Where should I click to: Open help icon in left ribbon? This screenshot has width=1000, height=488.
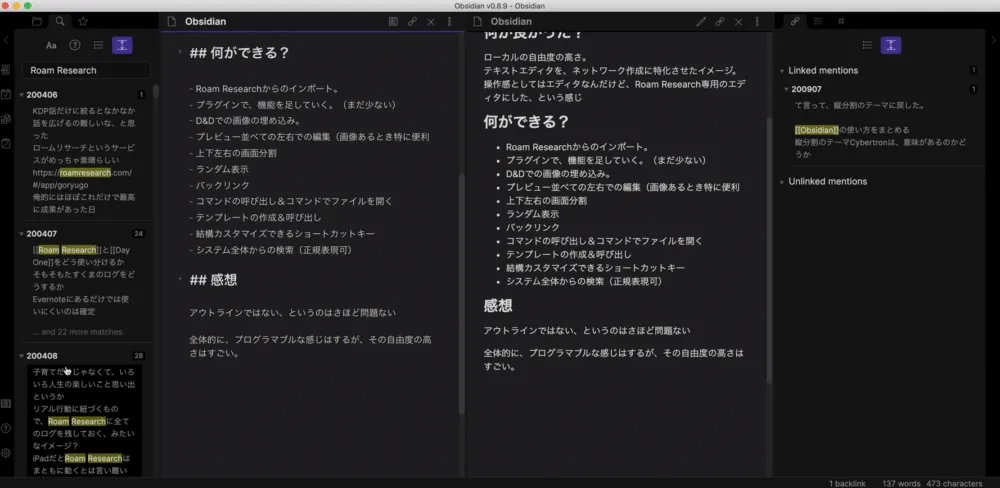point(6,428)
